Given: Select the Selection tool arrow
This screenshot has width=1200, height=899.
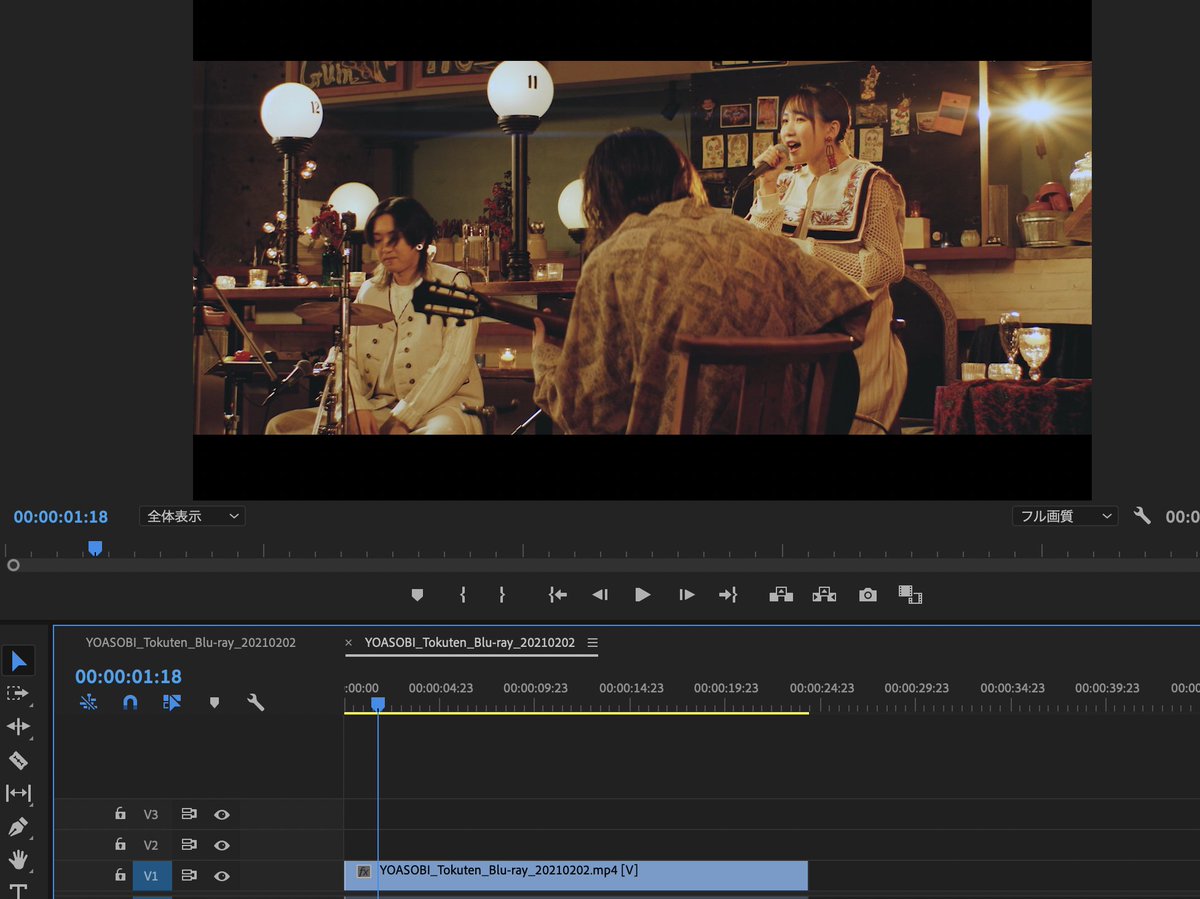Looking at the screenshot, I should click(x=19, y=660).
